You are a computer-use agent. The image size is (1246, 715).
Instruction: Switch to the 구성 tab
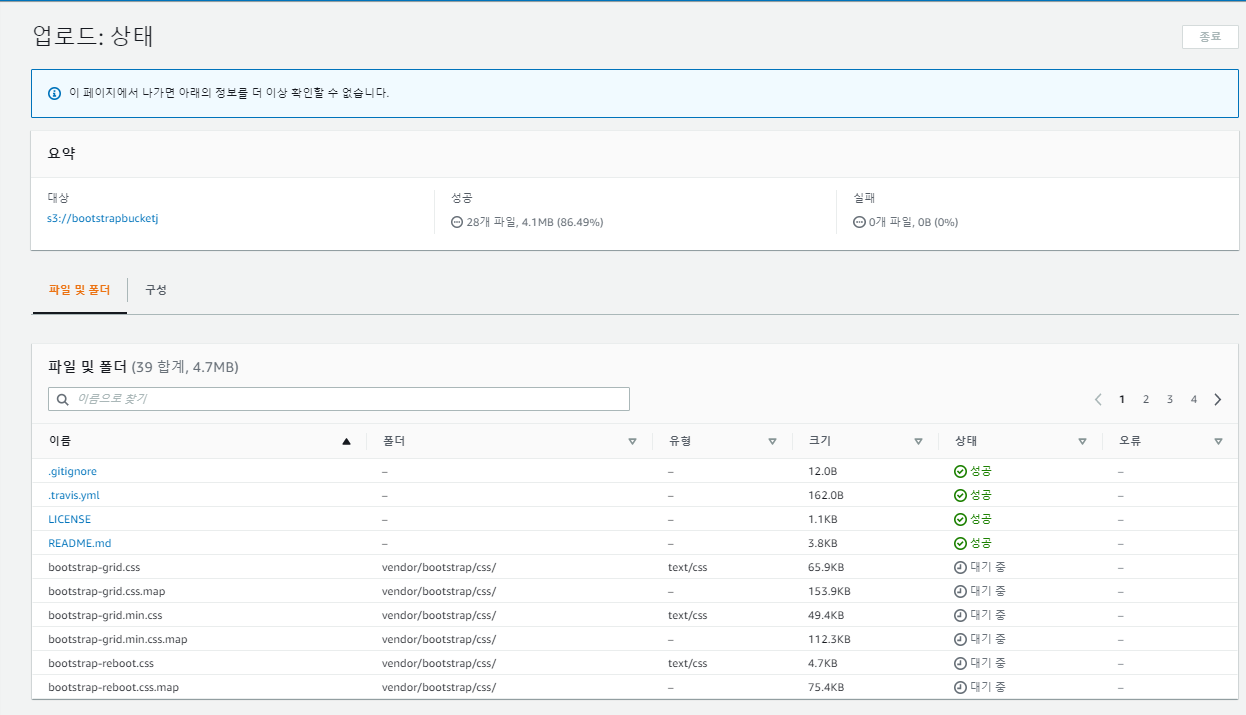coord(156,290)
